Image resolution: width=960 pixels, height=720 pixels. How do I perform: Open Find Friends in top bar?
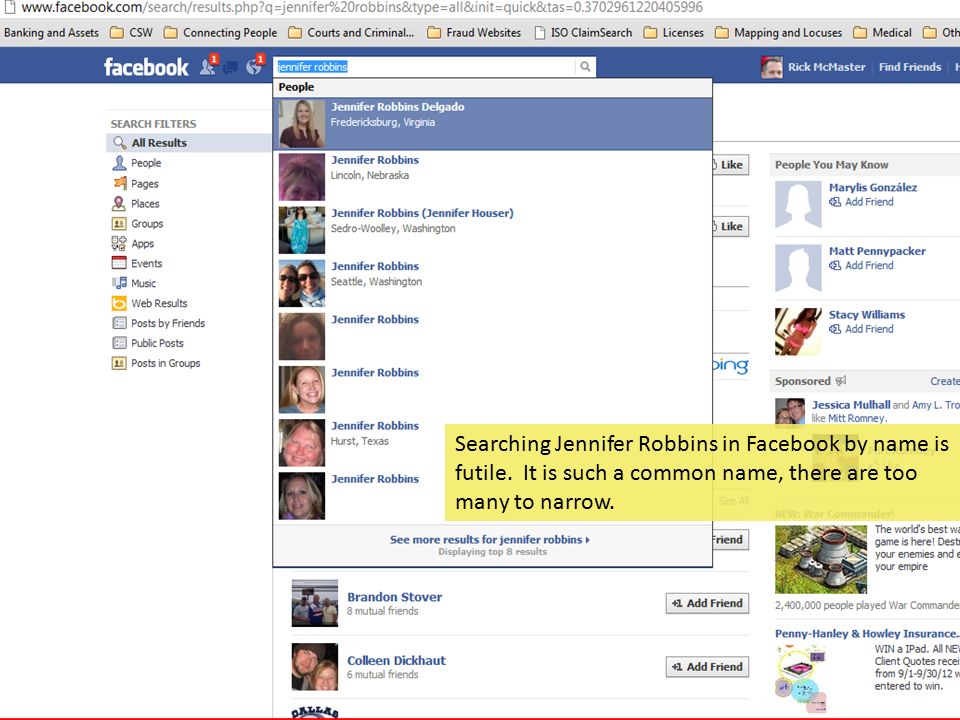[x=910, y=67]
